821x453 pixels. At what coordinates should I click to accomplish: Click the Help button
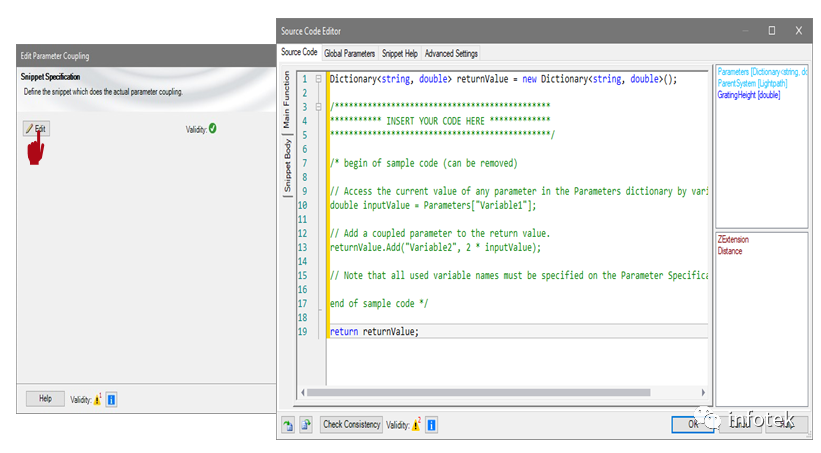46,399
